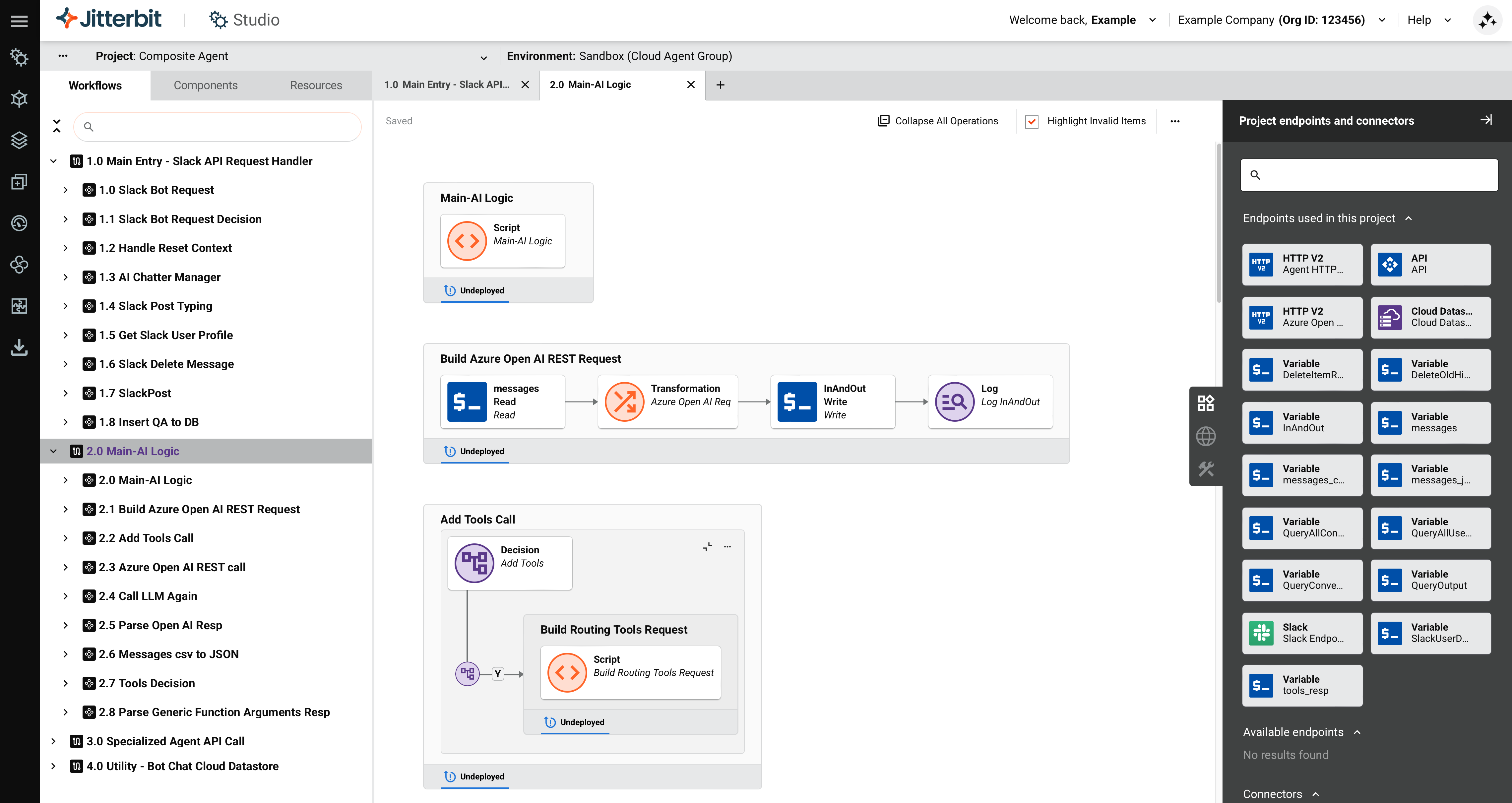
Task: Expand the 3.0 Specialized Agent API Call workflow
Action: 53,741
